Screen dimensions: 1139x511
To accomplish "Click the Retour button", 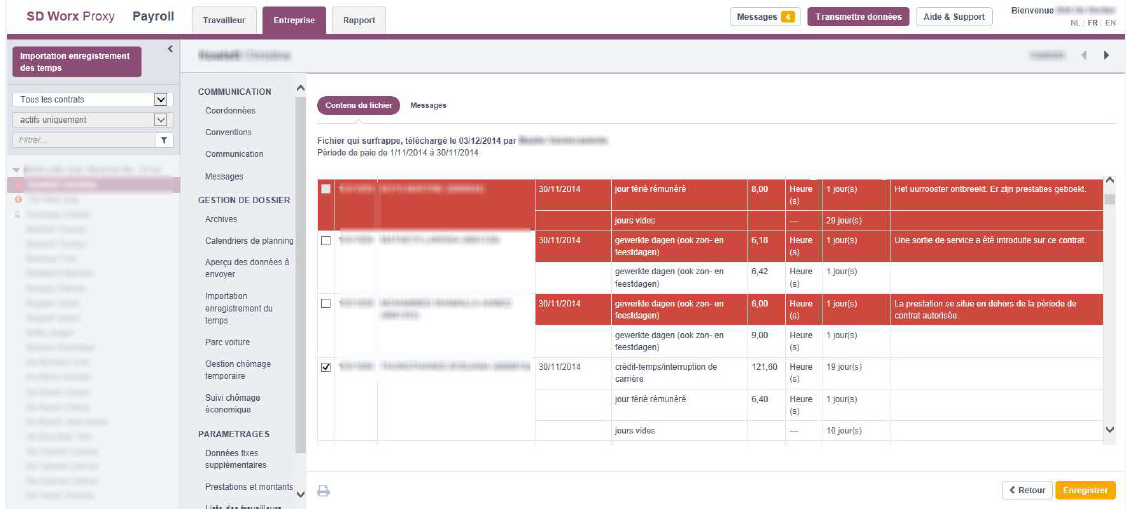I will point(1027,491).
